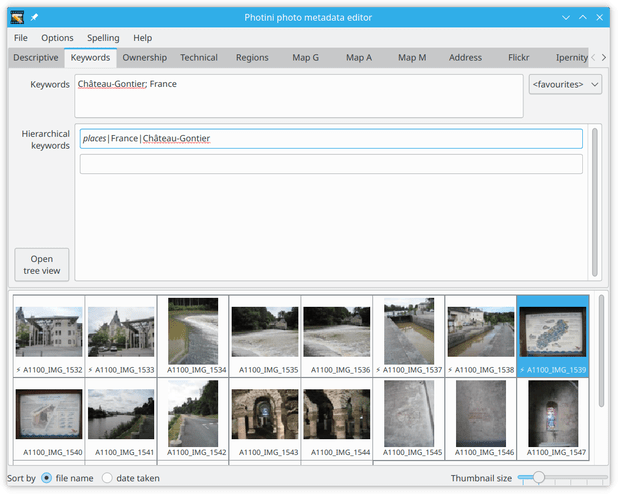618x494 pixels.
Task: Close the Photini window
Action: (x=599, y=17)
